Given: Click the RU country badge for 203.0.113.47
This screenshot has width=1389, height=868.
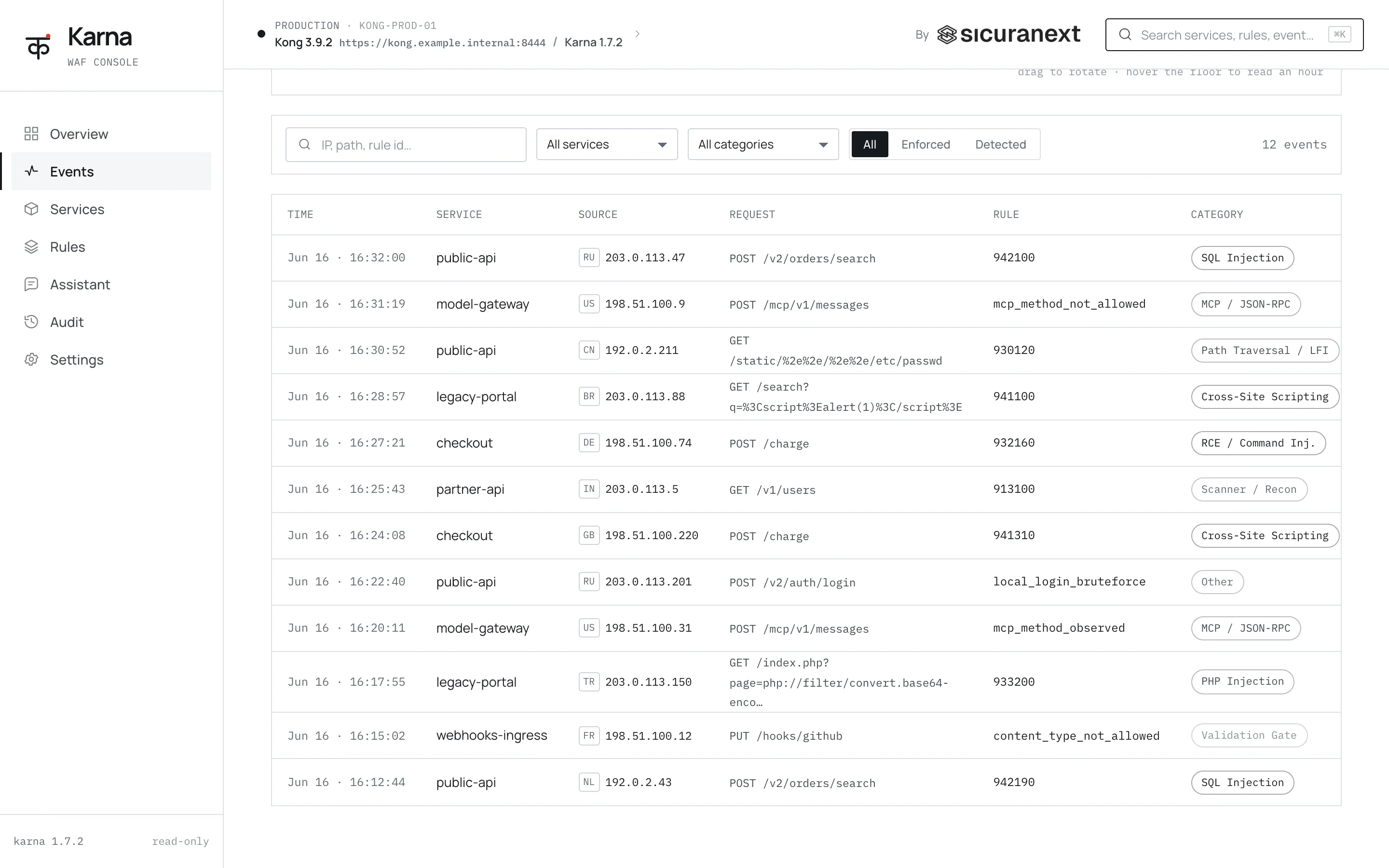Looking at the screenshot, I should point(589,258).
